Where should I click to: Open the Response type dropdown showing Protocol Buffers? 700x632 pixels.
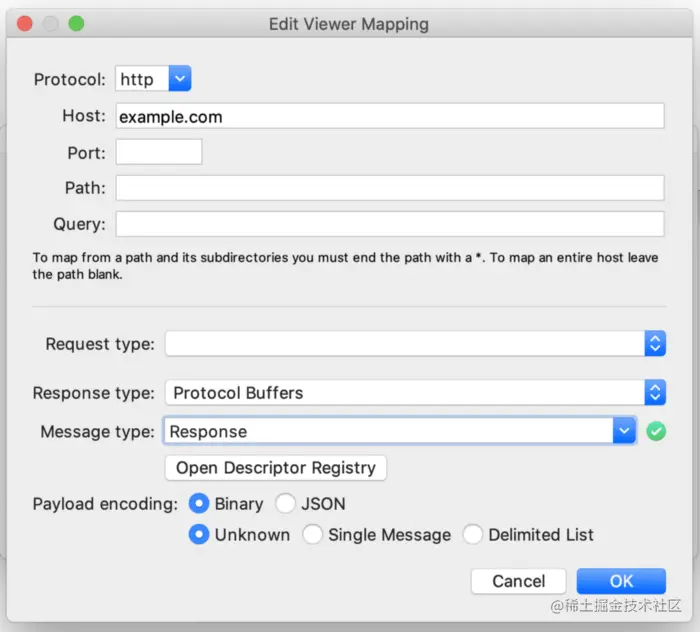point(415,392)
